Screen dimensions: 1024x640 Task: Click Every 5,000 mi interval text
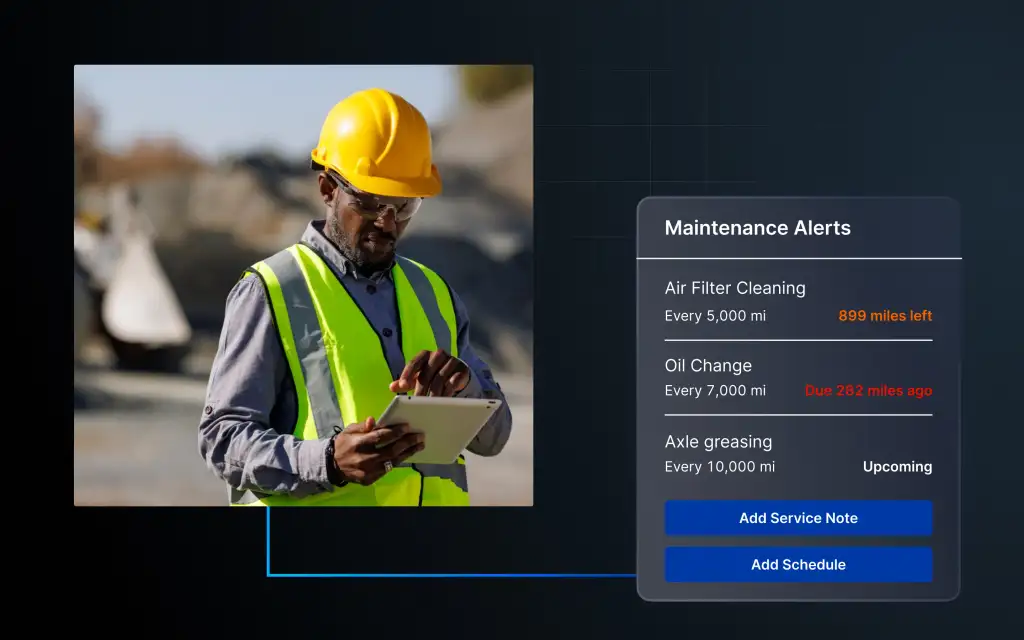pos(713,315)
